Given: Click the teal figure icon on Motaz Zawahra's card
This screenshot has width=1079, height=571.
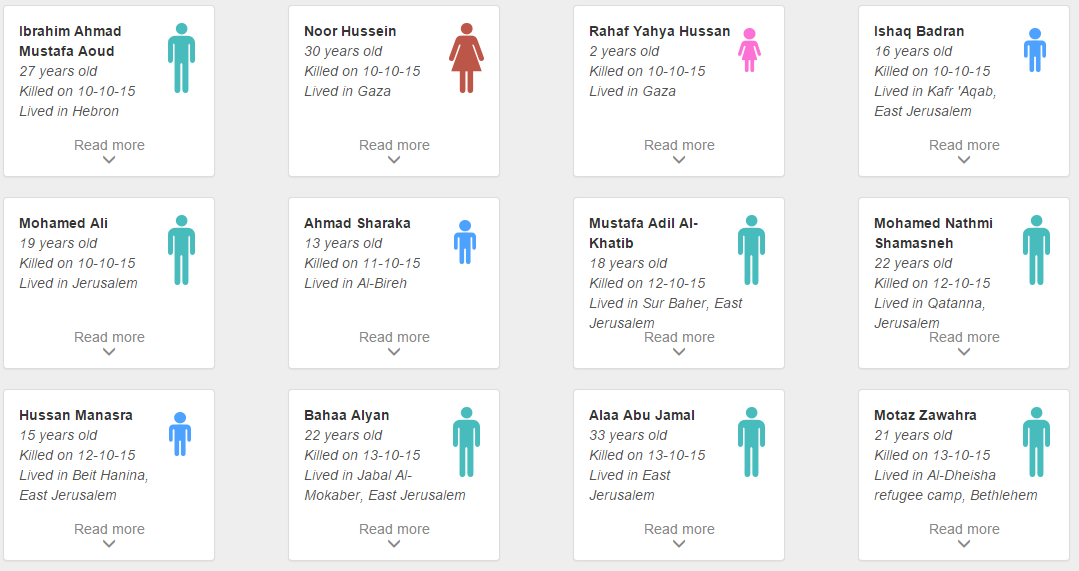Looking at the screenshot, I should click(1036, 442).
